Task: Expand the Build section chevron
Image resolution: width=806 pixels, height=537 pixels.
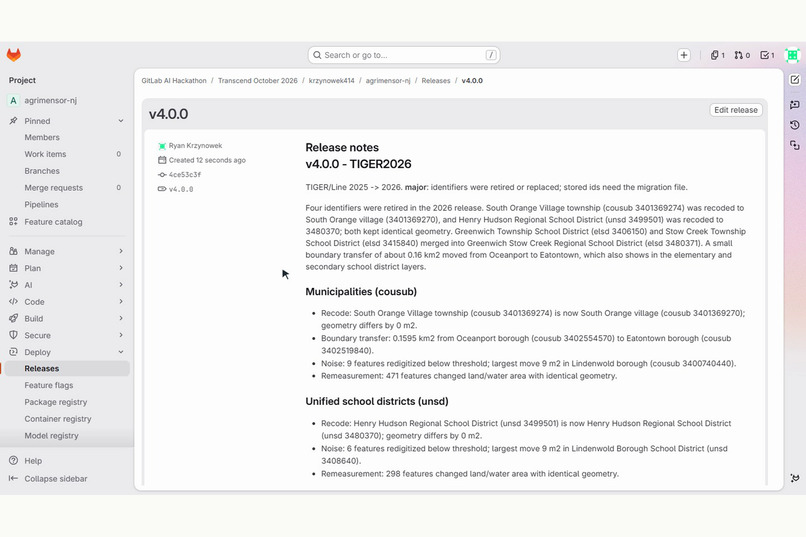Action: coord(121,318)
